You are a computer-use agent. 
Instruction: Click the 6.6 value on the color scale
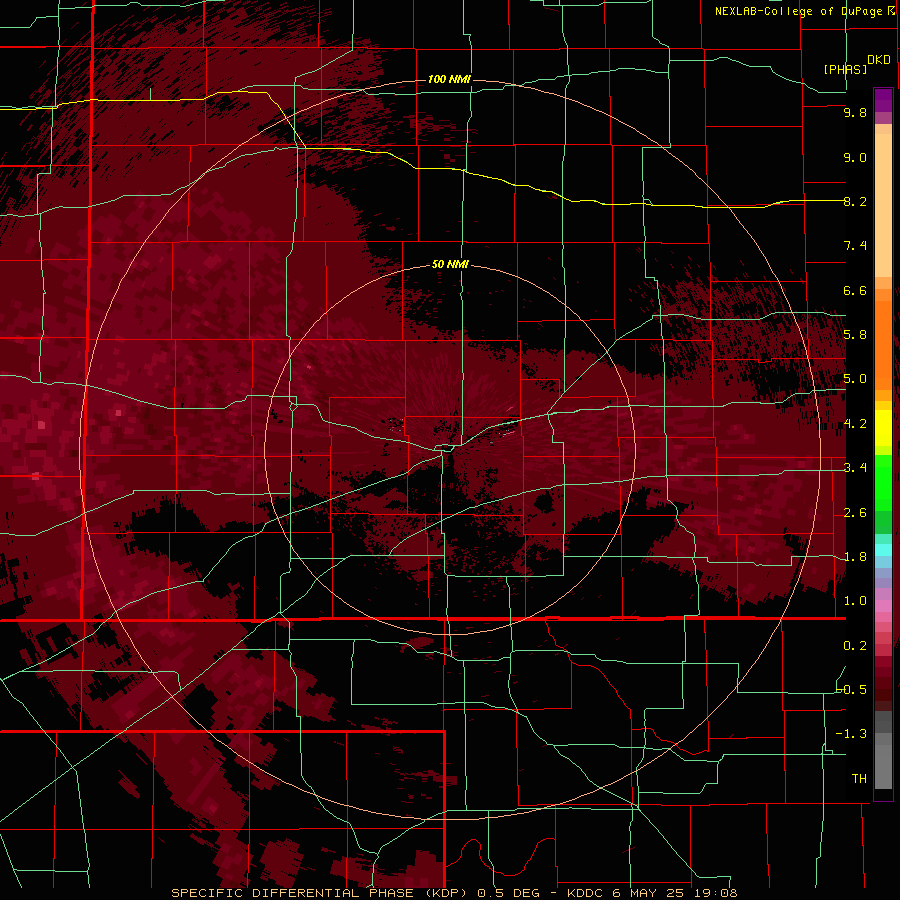click(855, 290)
